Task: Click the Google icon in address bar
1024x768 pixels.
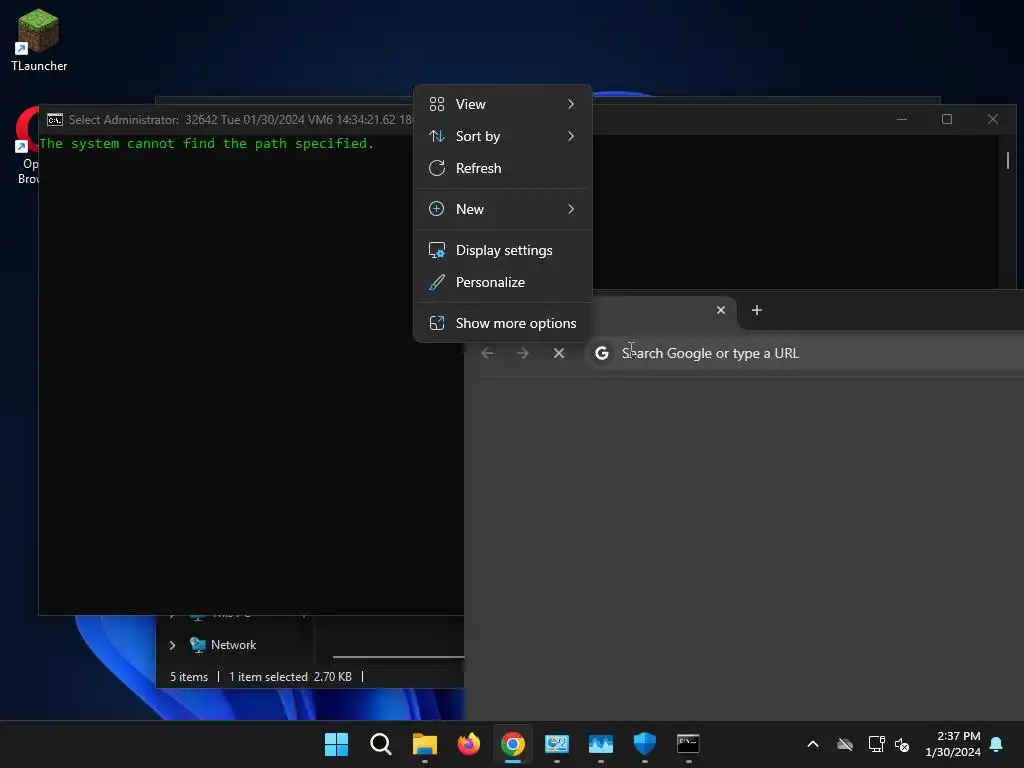Action: pyautogui.click(x=602, y=354)
